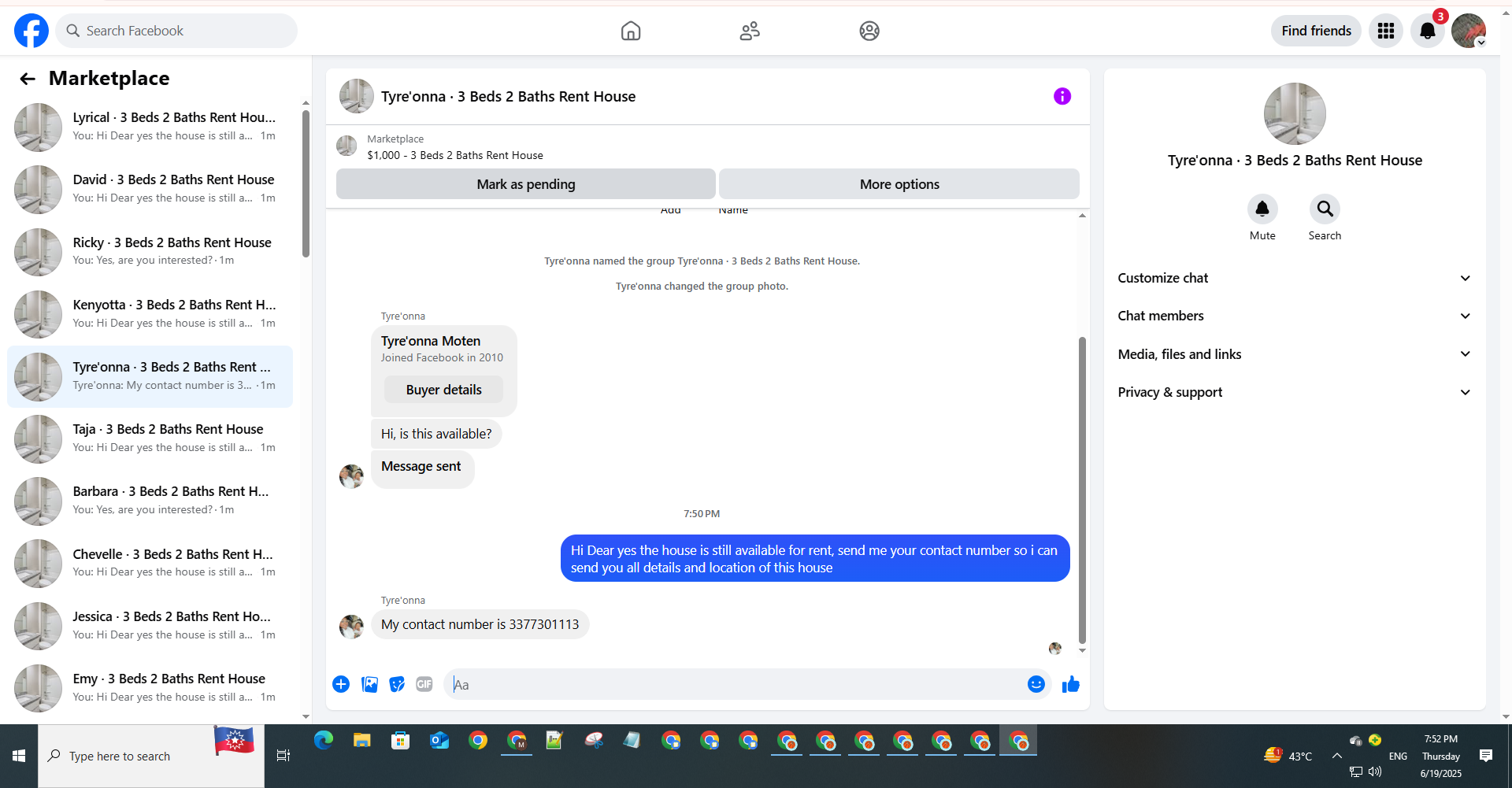The image size is (1512, 788).
Task: Click the message 'My contact number is 3377301113'
Action: [480, 624]
